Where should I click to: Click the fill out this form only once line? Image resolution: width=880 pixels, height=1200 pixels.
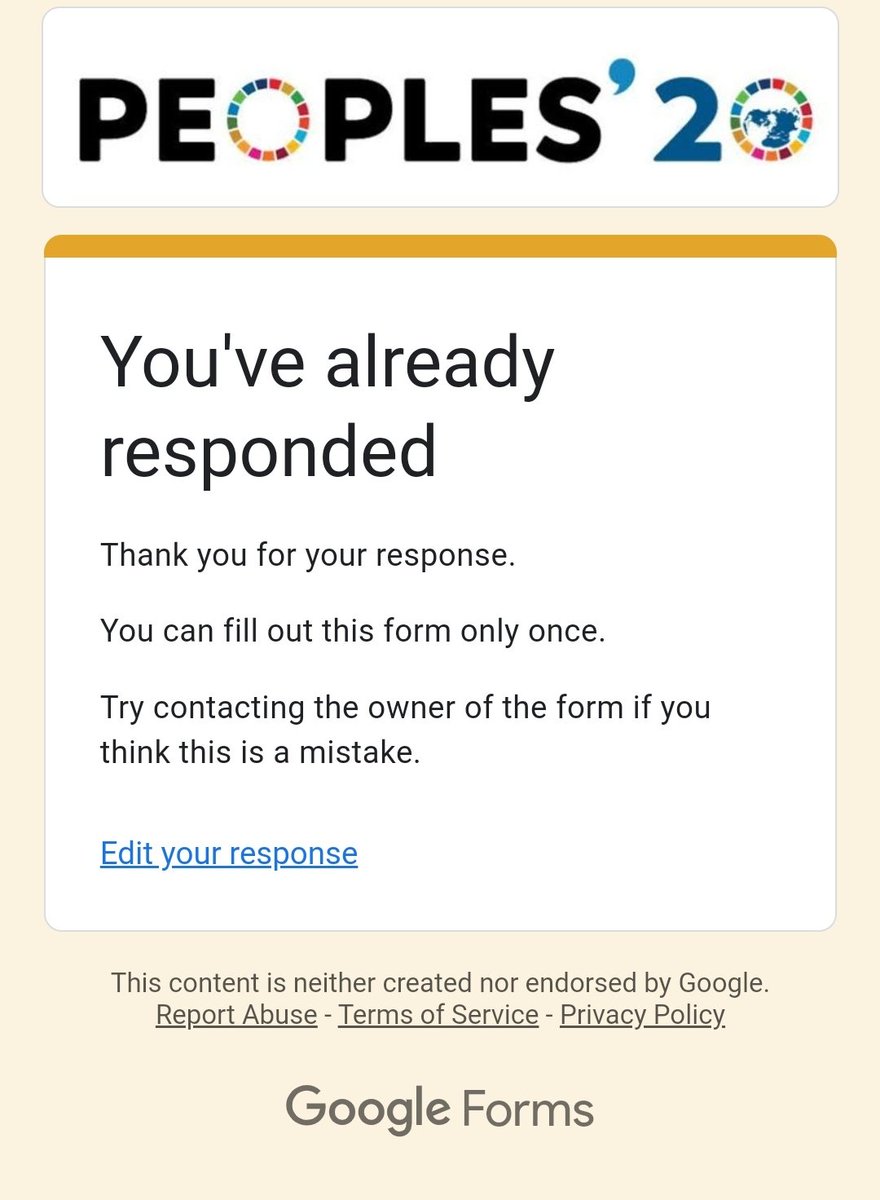click(353, 632)
